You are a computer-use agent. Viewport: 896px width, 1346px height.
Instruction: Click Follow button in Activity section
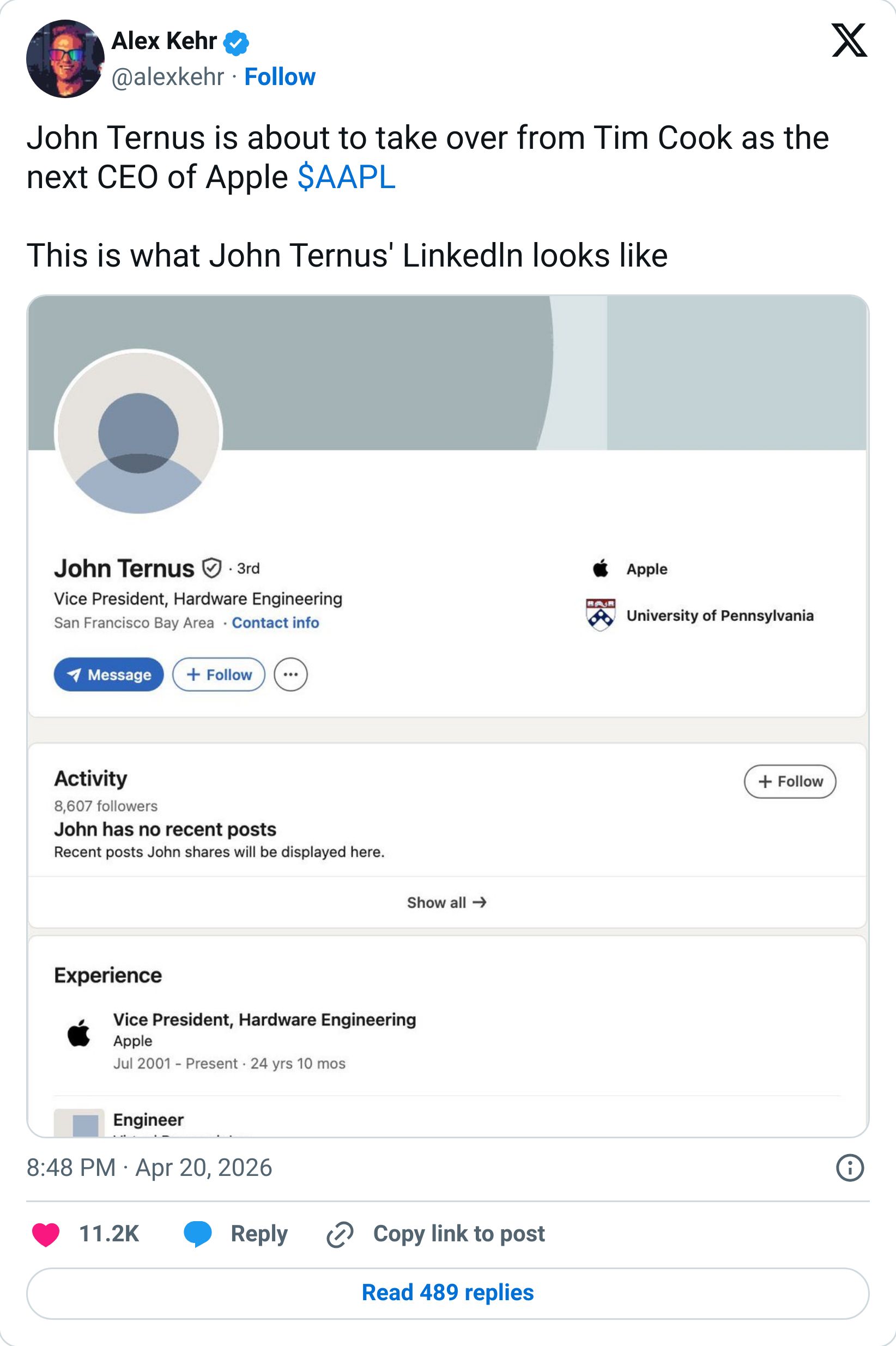[790, 781]
